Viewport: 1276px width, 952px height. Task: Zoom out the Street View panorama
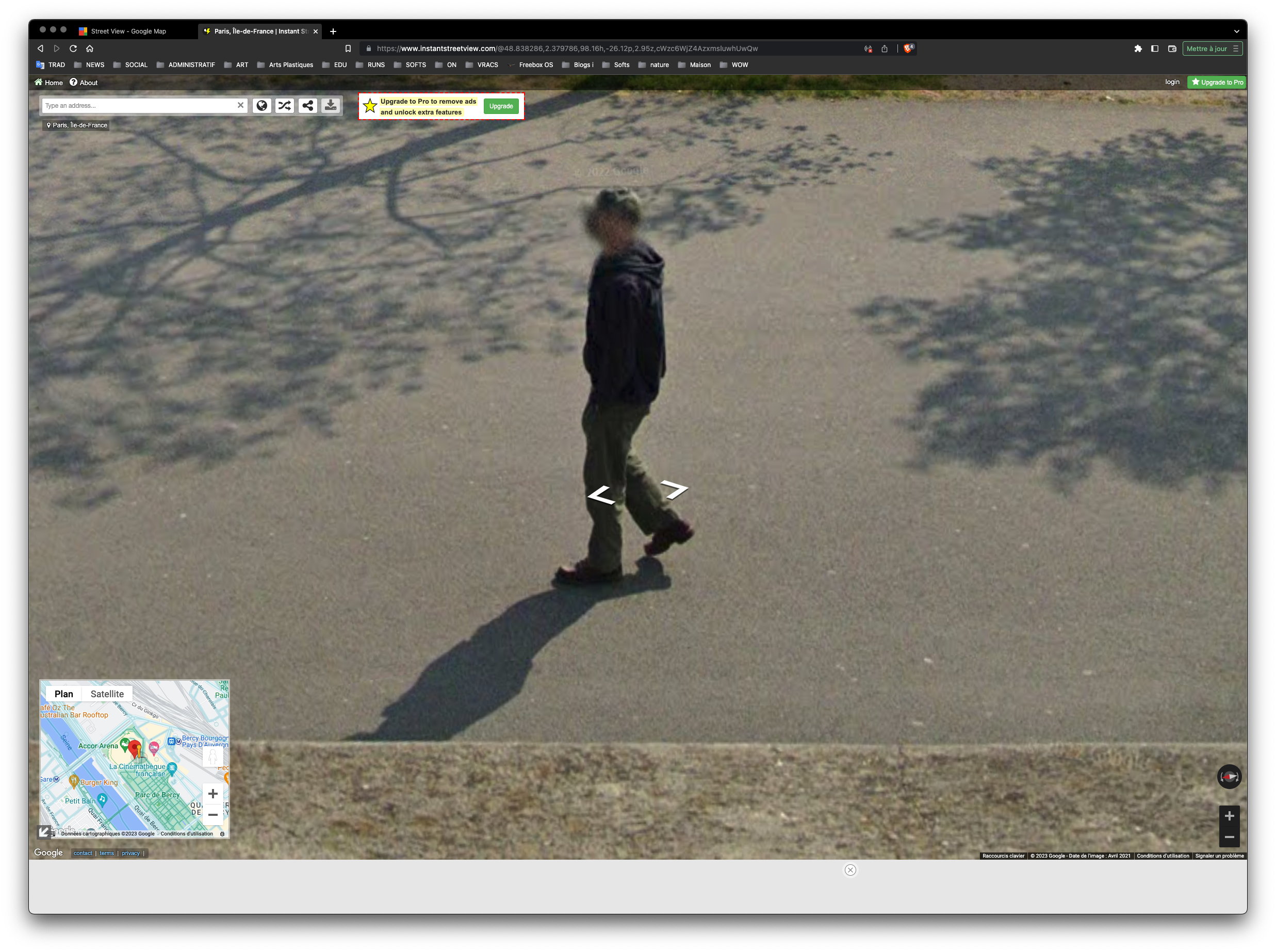(1229, 837)
